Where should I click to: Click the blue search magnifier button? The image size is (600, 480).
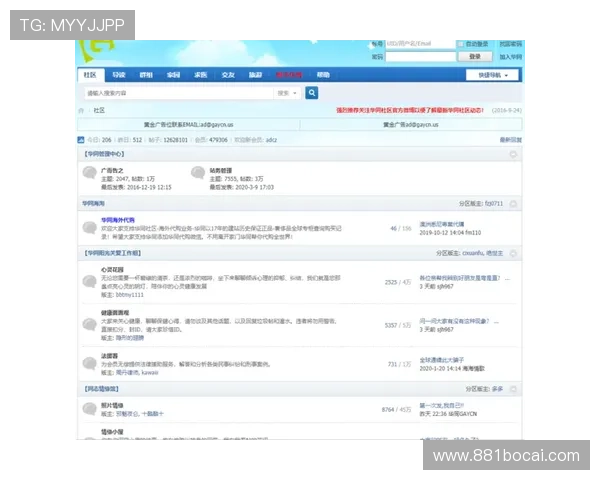(x=311, y=93)
